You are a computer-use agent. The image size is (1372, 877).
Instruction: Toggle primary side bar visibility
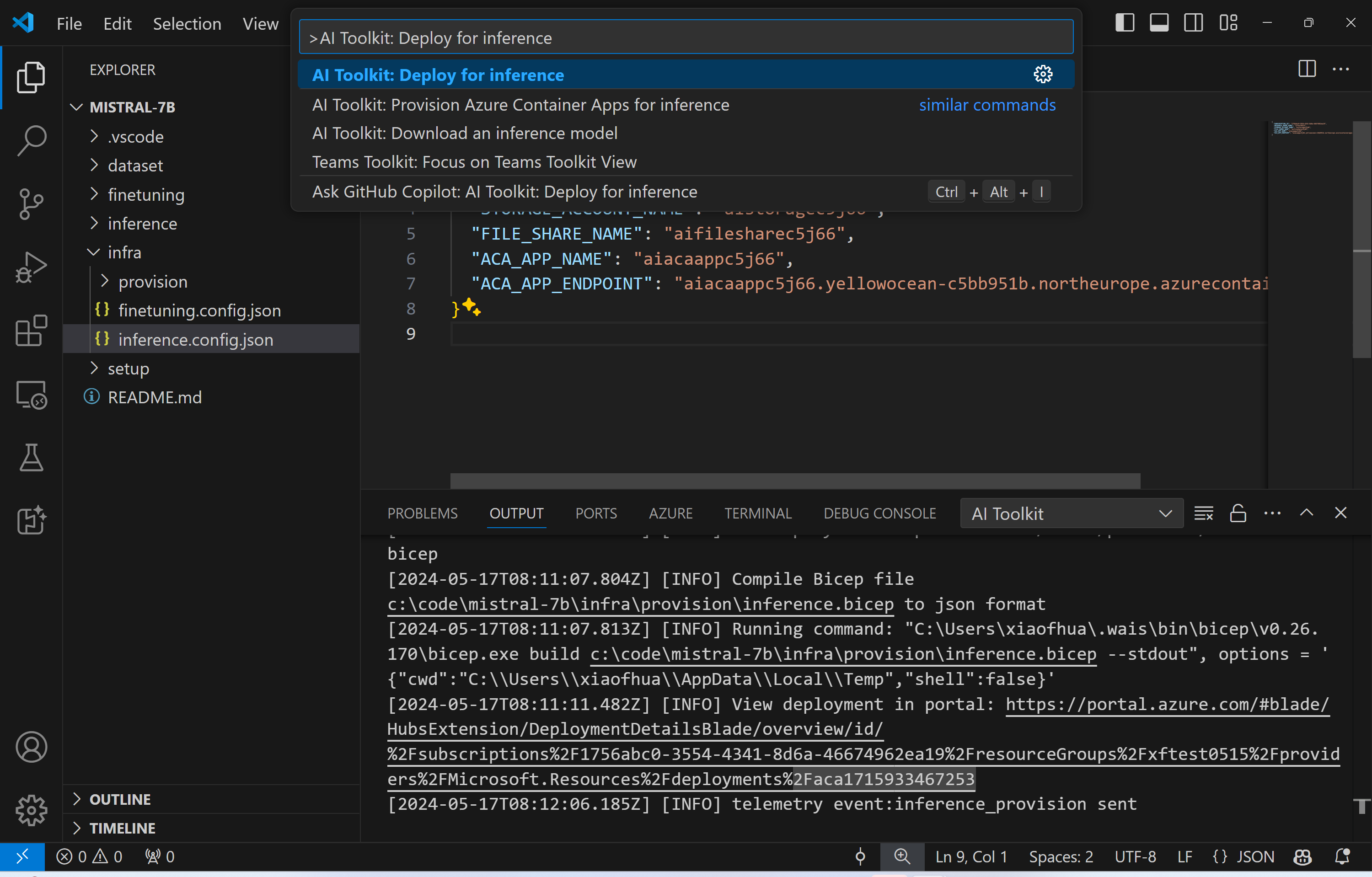click(1125, 23)
